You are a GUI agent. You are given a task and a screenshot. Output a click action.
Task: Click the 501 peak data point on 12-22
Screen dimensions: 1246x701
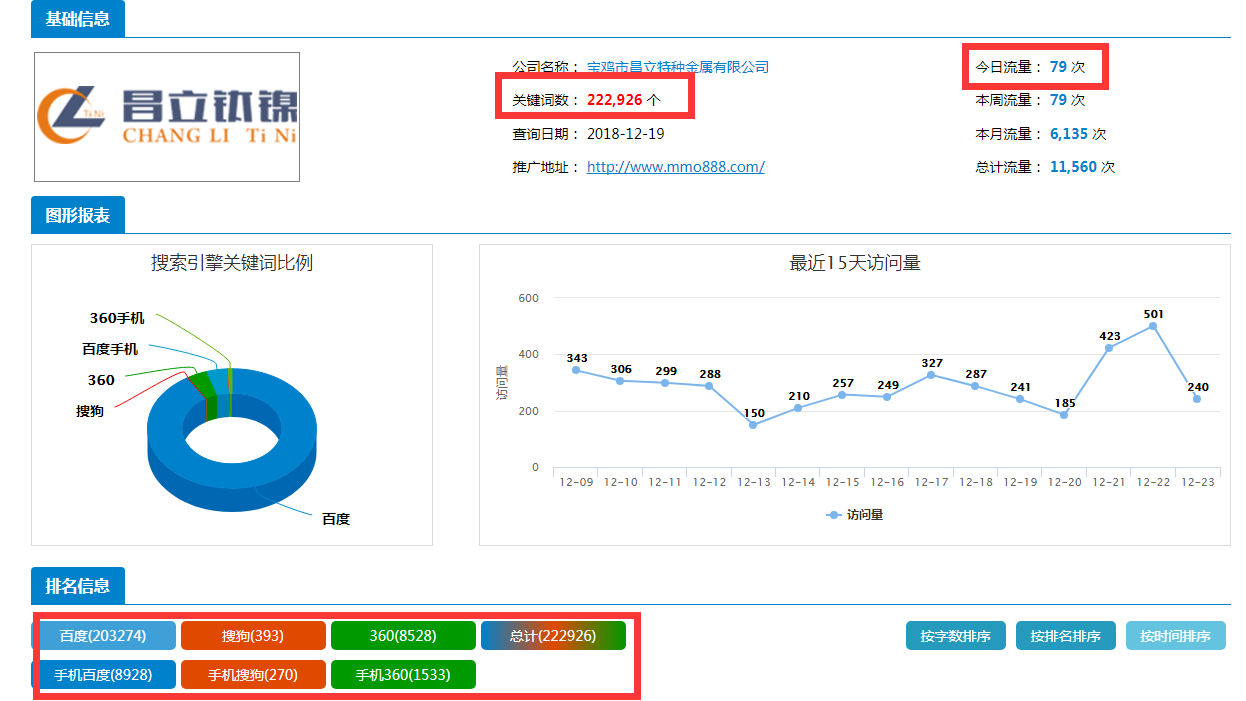pyautogui.click(x=1153, y=326)
